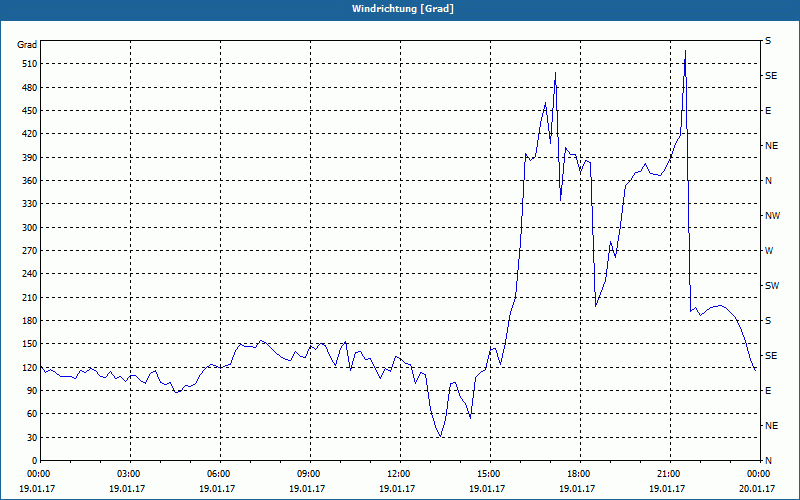Click the N compass label at the 360 gridline
Viewport: 800px width, 500px height.
coord(769,181)
